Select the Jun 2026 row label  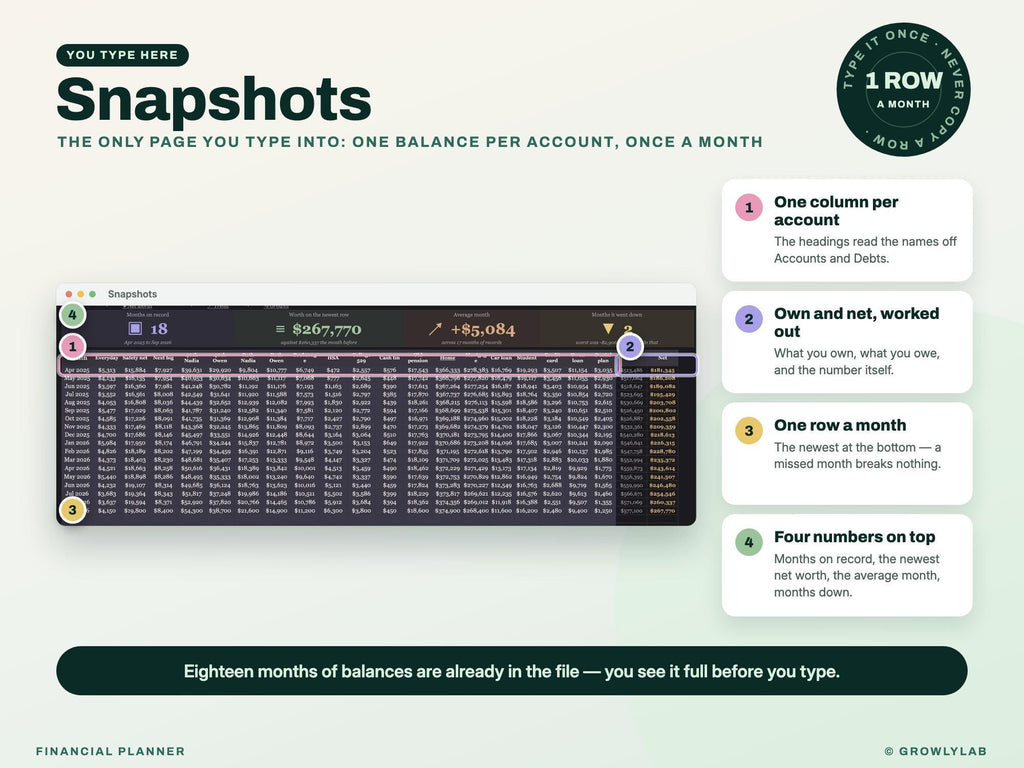[77, 485]
